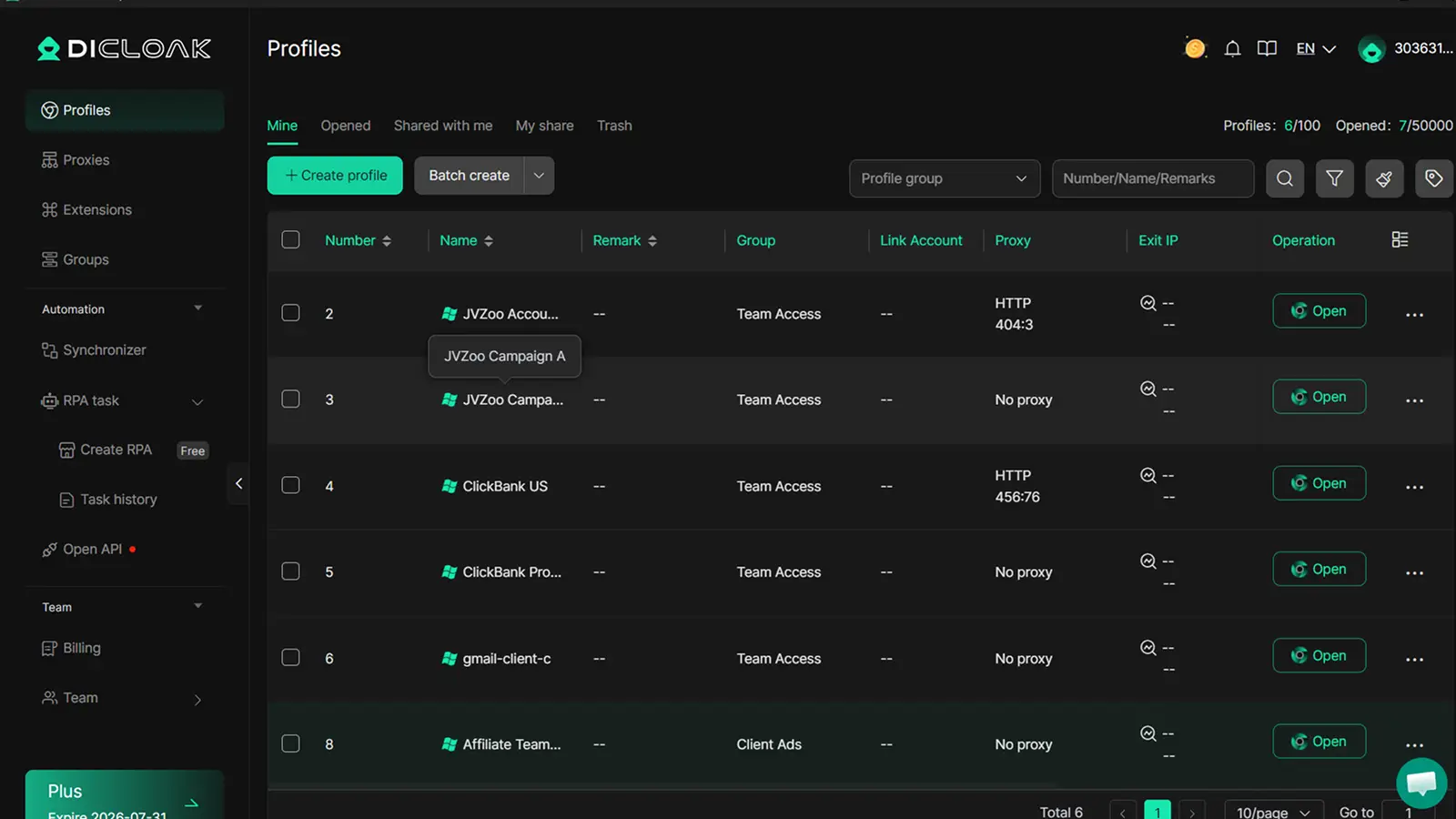The width and height of the screenshot is (1456, 819).
Task: Open the Profile group dropdown
Action: (x=945, y=178)
